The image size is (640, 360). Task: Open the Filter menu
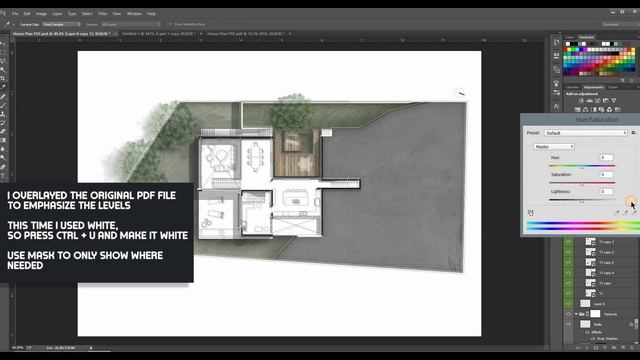[x=102, y=13]
